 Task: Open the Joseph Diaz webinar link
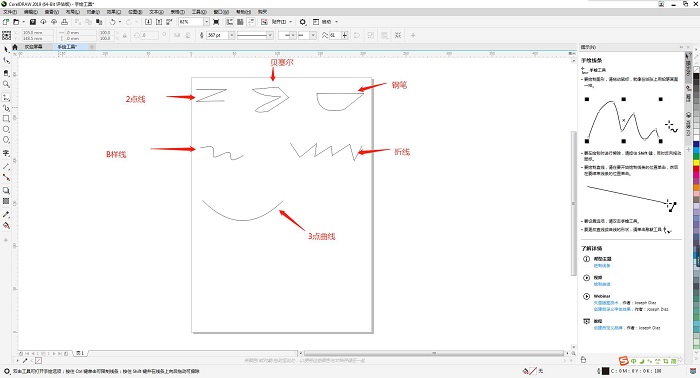[606, 303]
